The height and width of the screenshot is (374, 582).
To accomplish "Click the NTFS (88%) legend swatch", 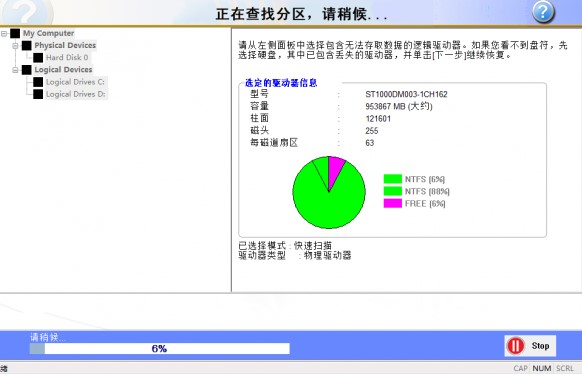I will (393, 191).
